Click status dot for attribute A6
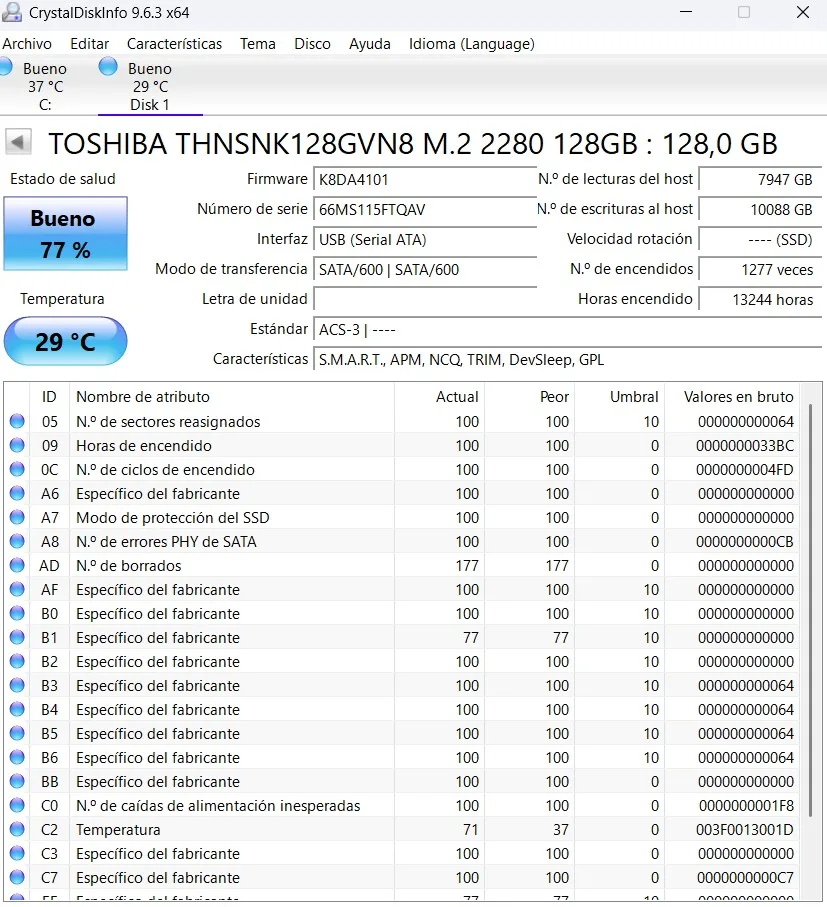The image size is (827, 907). (x=17, y=493)
